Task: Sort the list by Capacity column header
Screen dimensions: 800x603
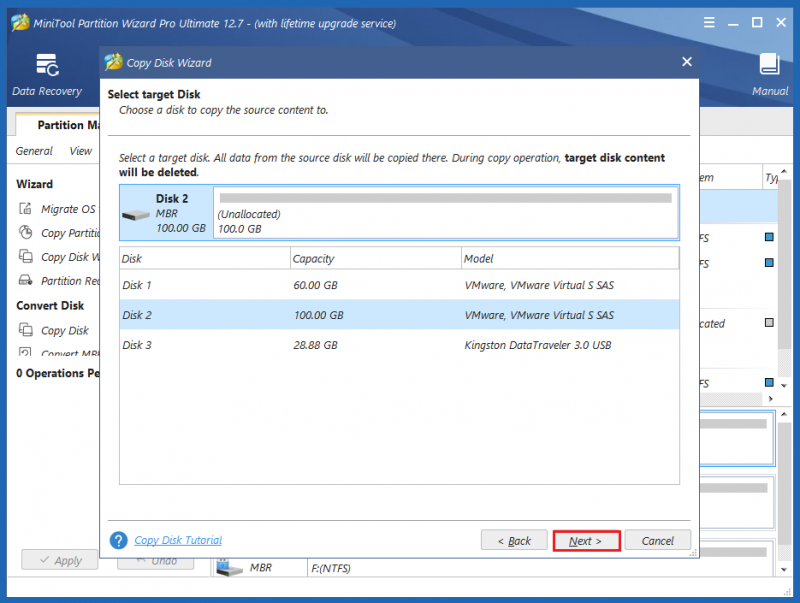Action: (x=376, y=258)
